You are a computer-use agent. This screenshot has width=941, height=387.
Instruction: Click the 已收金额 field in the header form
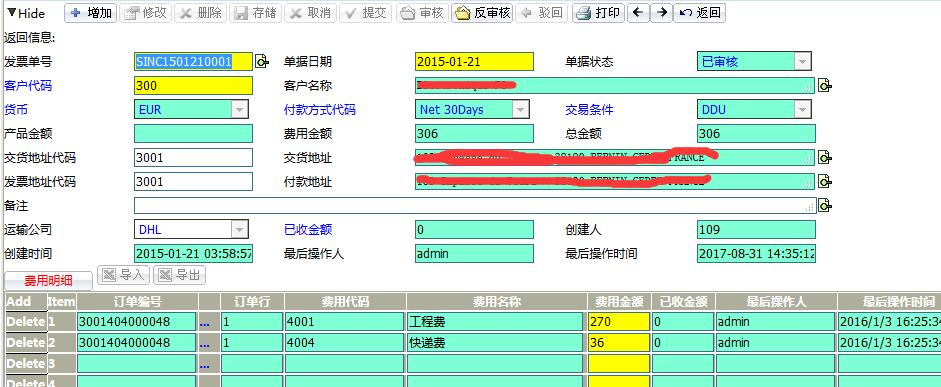click(x=474, y=229)
